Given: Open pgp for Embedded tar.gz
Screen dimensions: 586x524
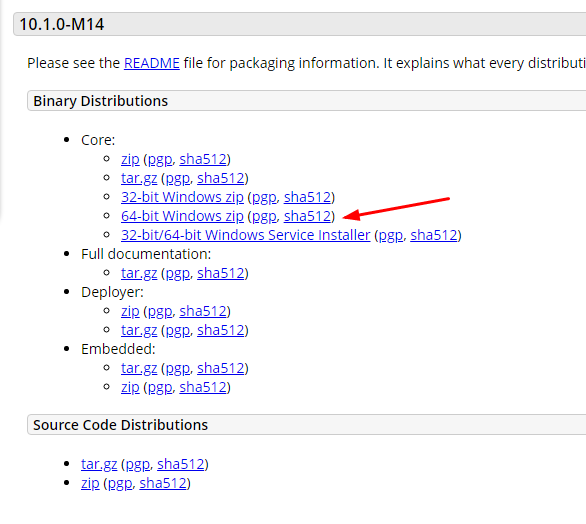Looking at the screenshot, I should (178, 369).
